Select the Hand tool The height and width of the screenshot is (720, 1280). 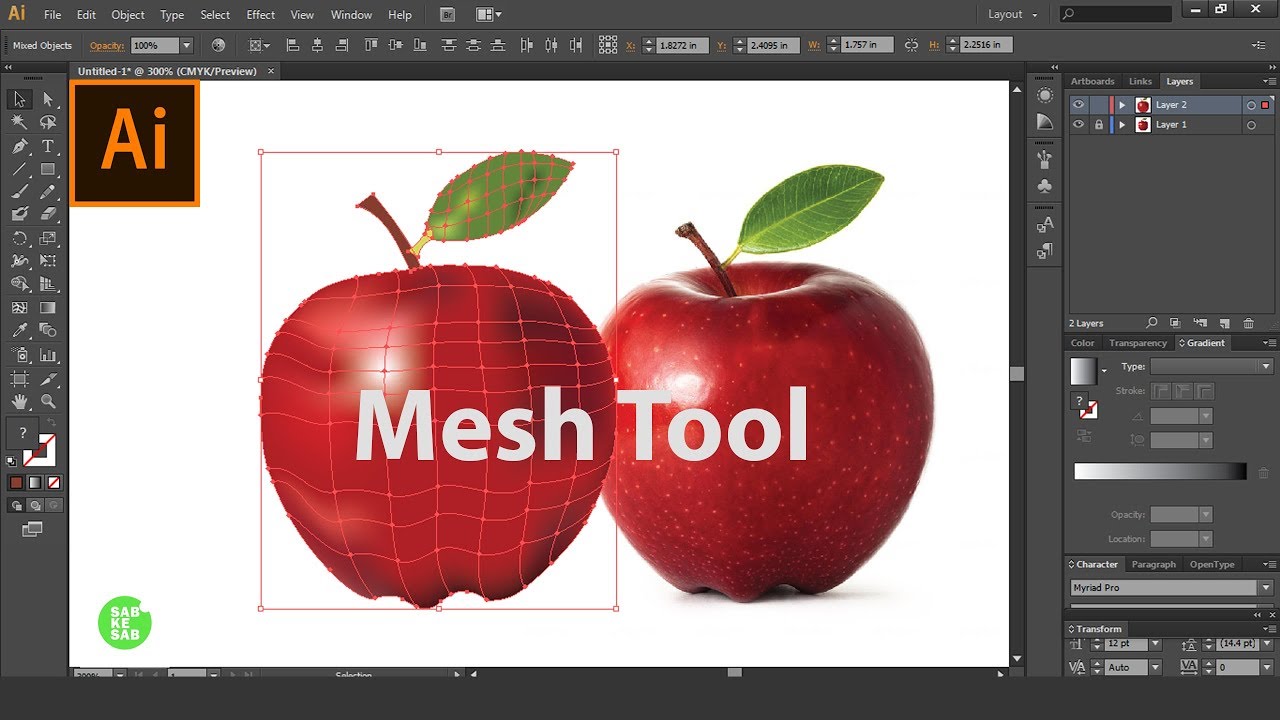[x=19, y=401]
